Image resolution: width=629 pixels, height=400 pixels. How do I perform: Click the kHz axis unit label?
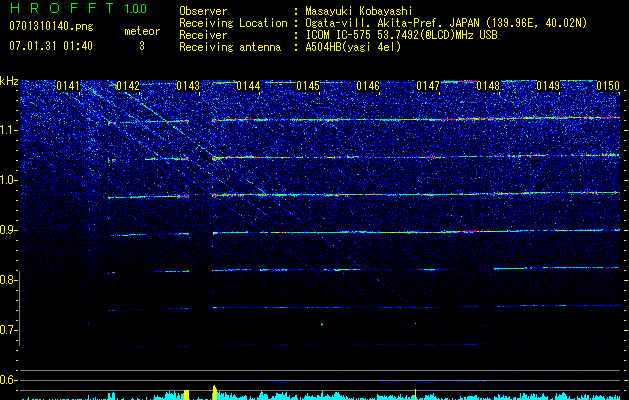tap(10, 81)
